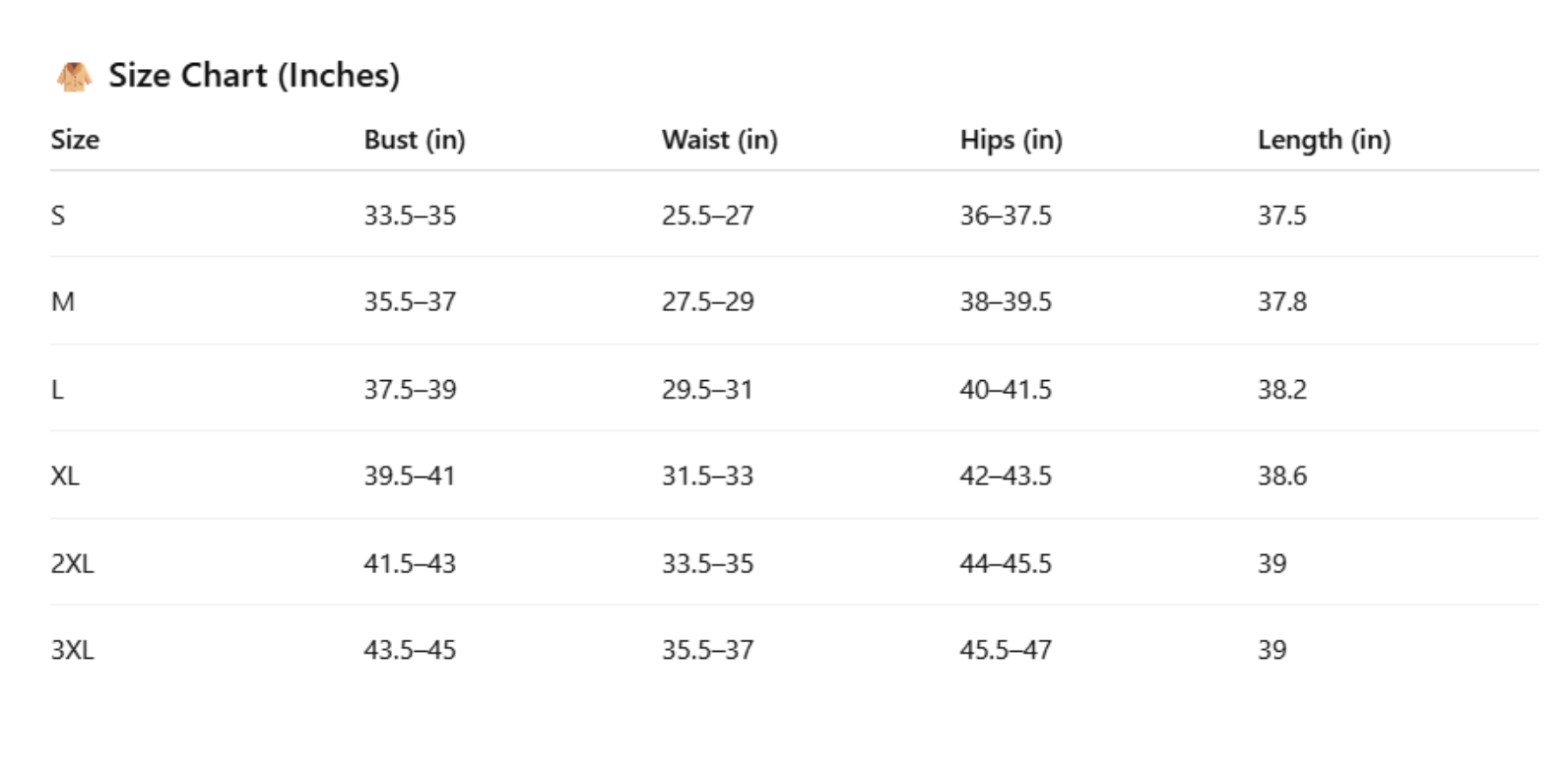Screen dimensions: 1568x768
Task: Select length value 37.8
Action: 1281,302
